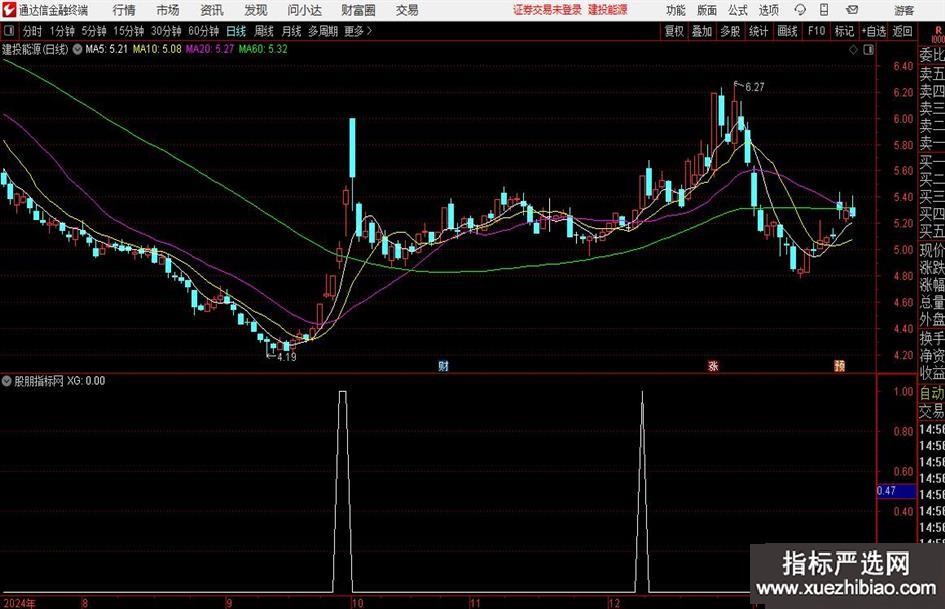Click the MA5: 5.21 indicator label

click(107, 49)
